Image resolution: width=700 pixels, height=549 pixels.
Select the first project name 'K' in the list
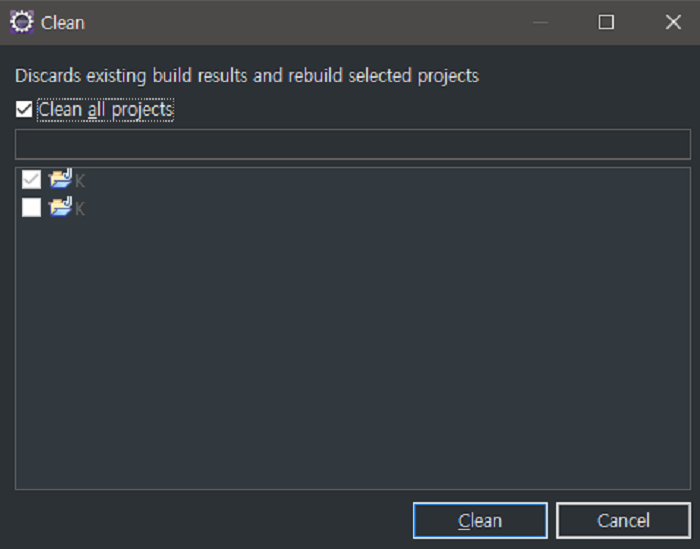tap(80, 181)
